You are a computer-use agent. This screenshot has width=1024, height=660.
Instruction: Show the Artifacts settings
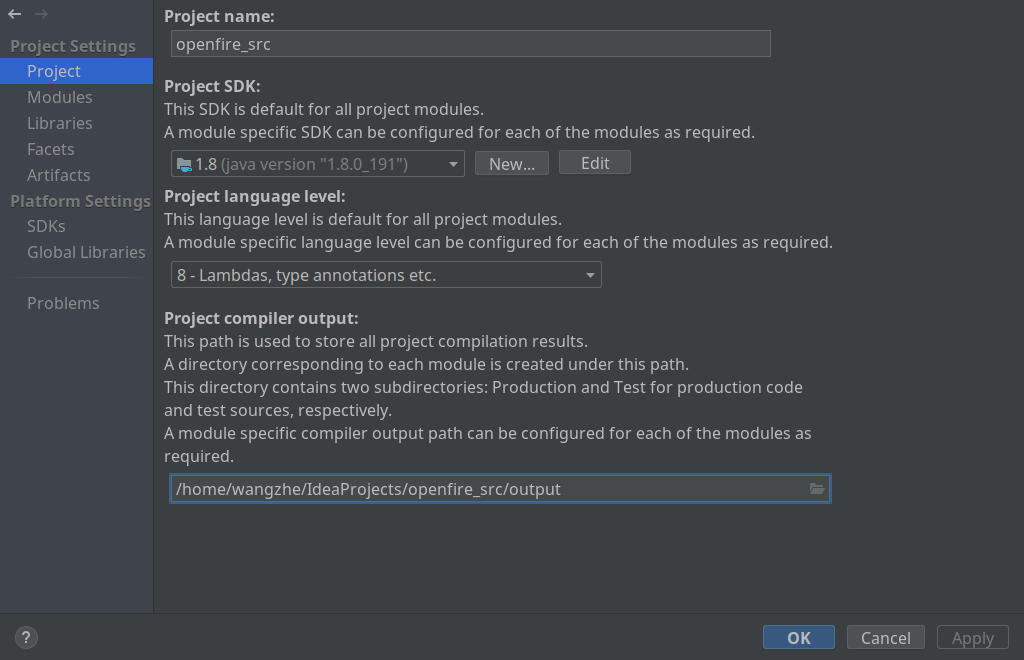[x=59, y=175]
